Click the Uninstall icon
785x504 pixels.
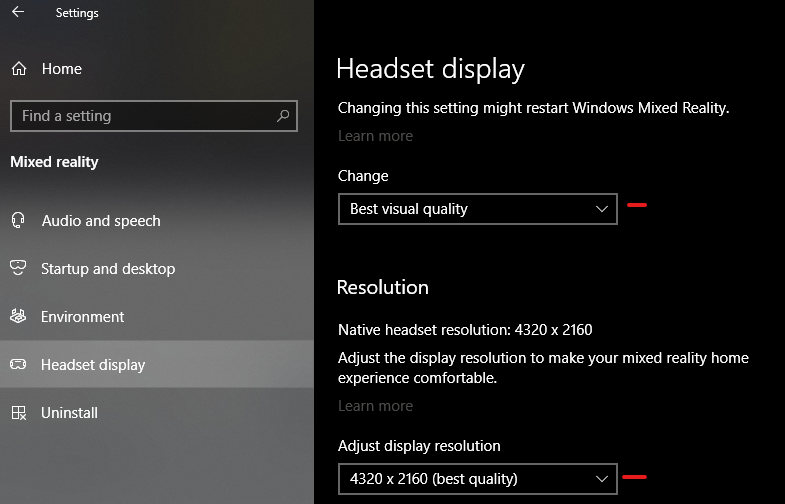19,412
